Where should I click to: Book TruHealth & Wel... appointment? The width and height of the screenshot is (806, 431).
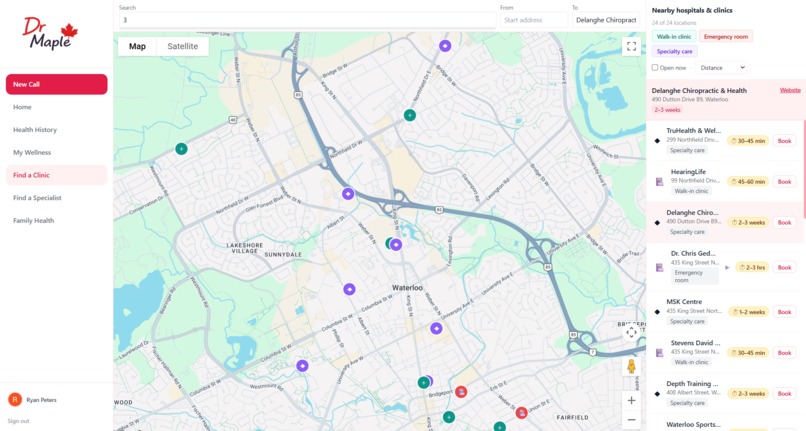coord(784,140)
